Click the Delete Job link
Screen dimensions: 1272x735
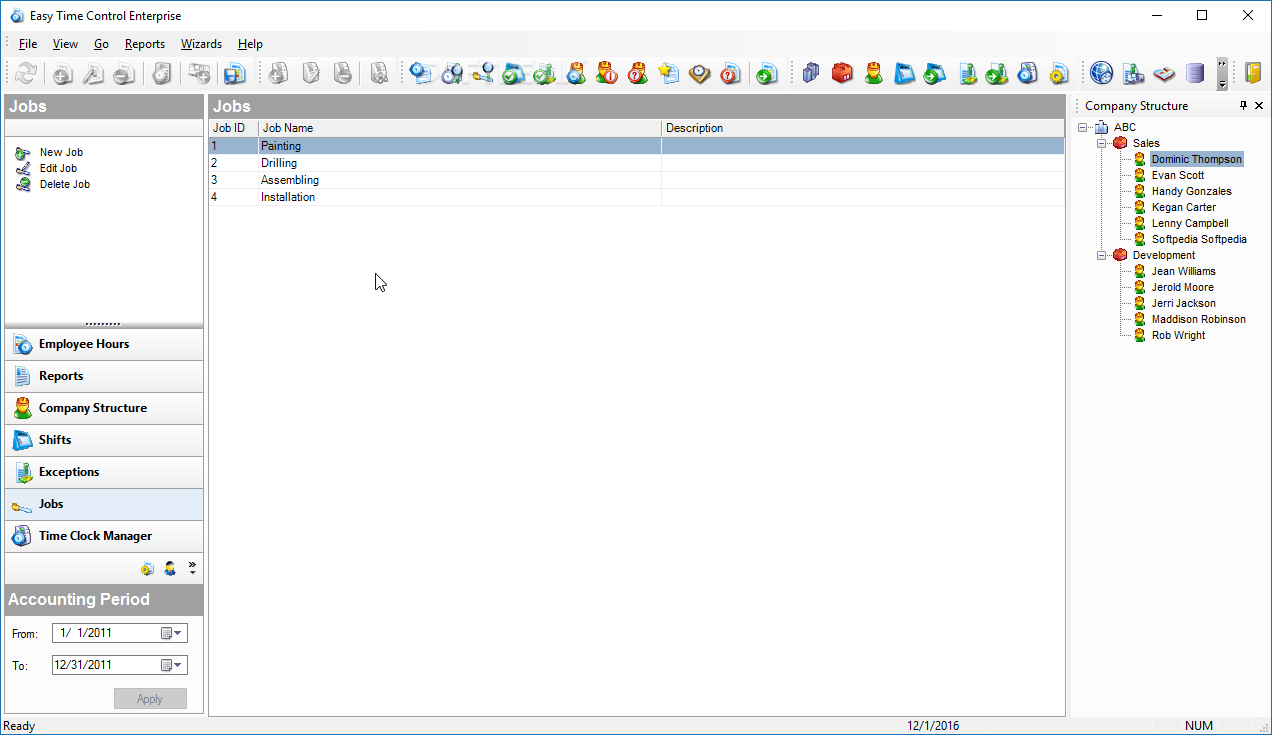pos(65,184)
